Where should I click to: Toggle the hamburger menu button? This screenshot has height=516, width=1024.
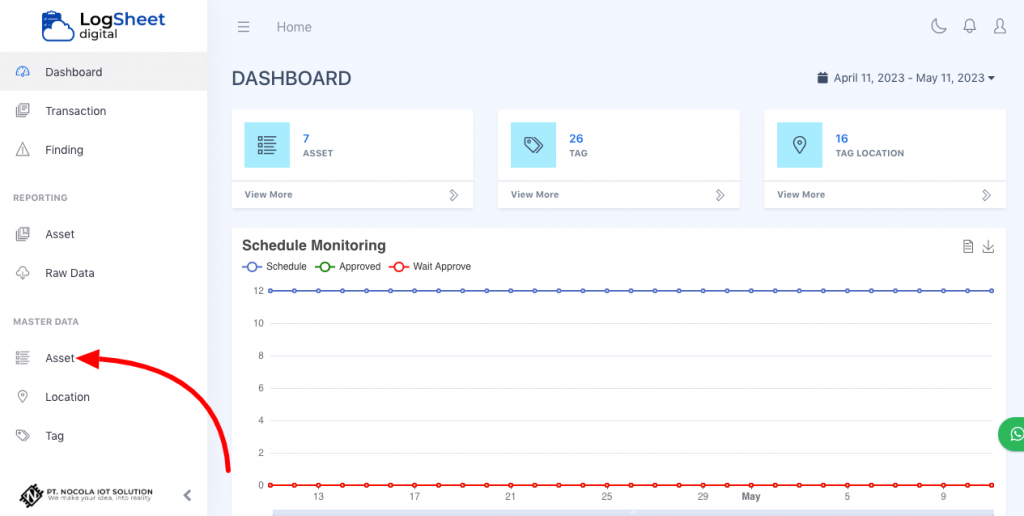[244, 27]
